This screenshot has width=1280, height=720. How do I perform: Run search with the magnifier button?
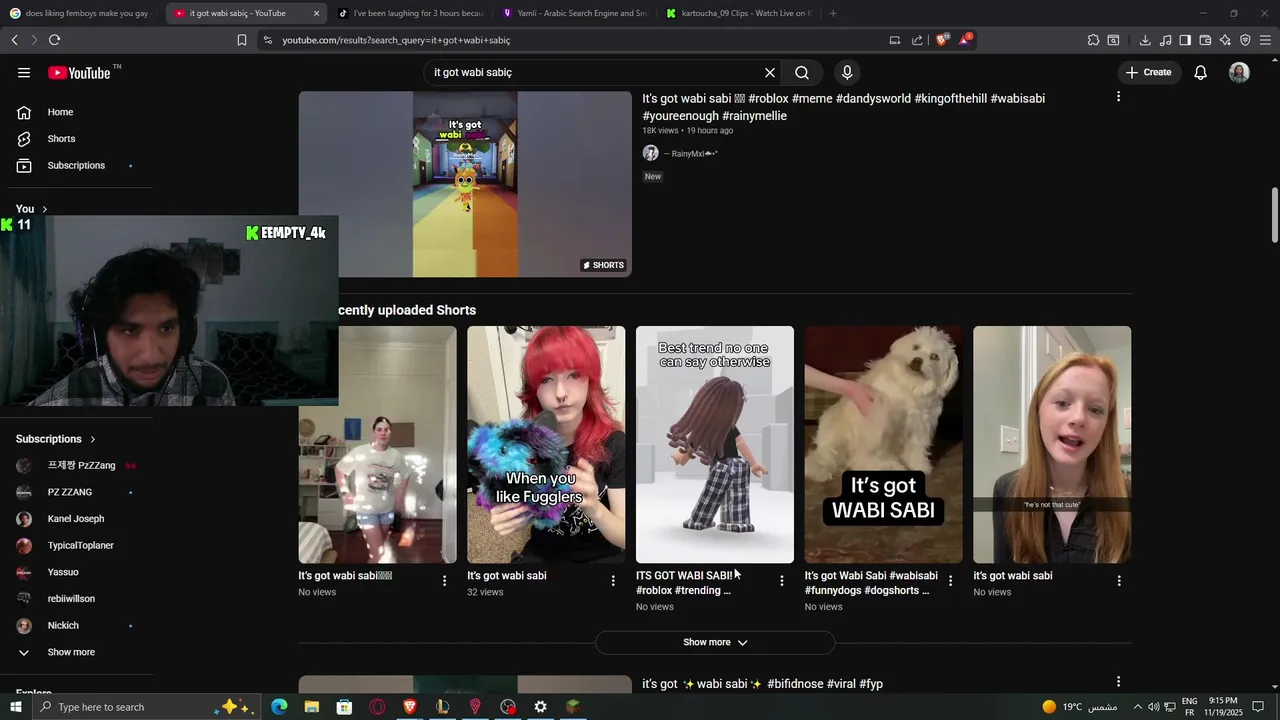tap(802, 72)
